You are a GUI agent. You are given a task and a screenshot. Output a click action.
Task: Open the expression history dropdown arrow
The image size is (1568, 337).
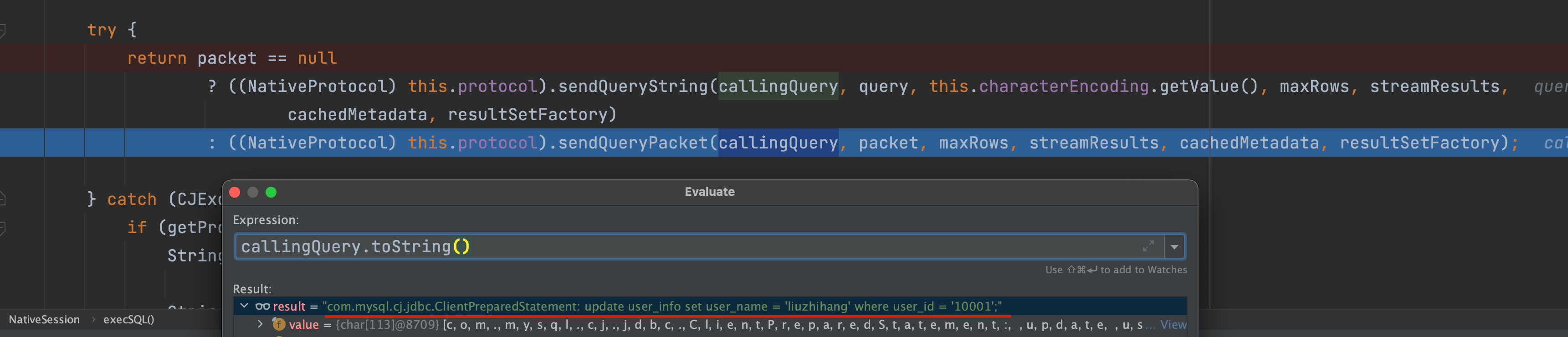(1174, 246)
